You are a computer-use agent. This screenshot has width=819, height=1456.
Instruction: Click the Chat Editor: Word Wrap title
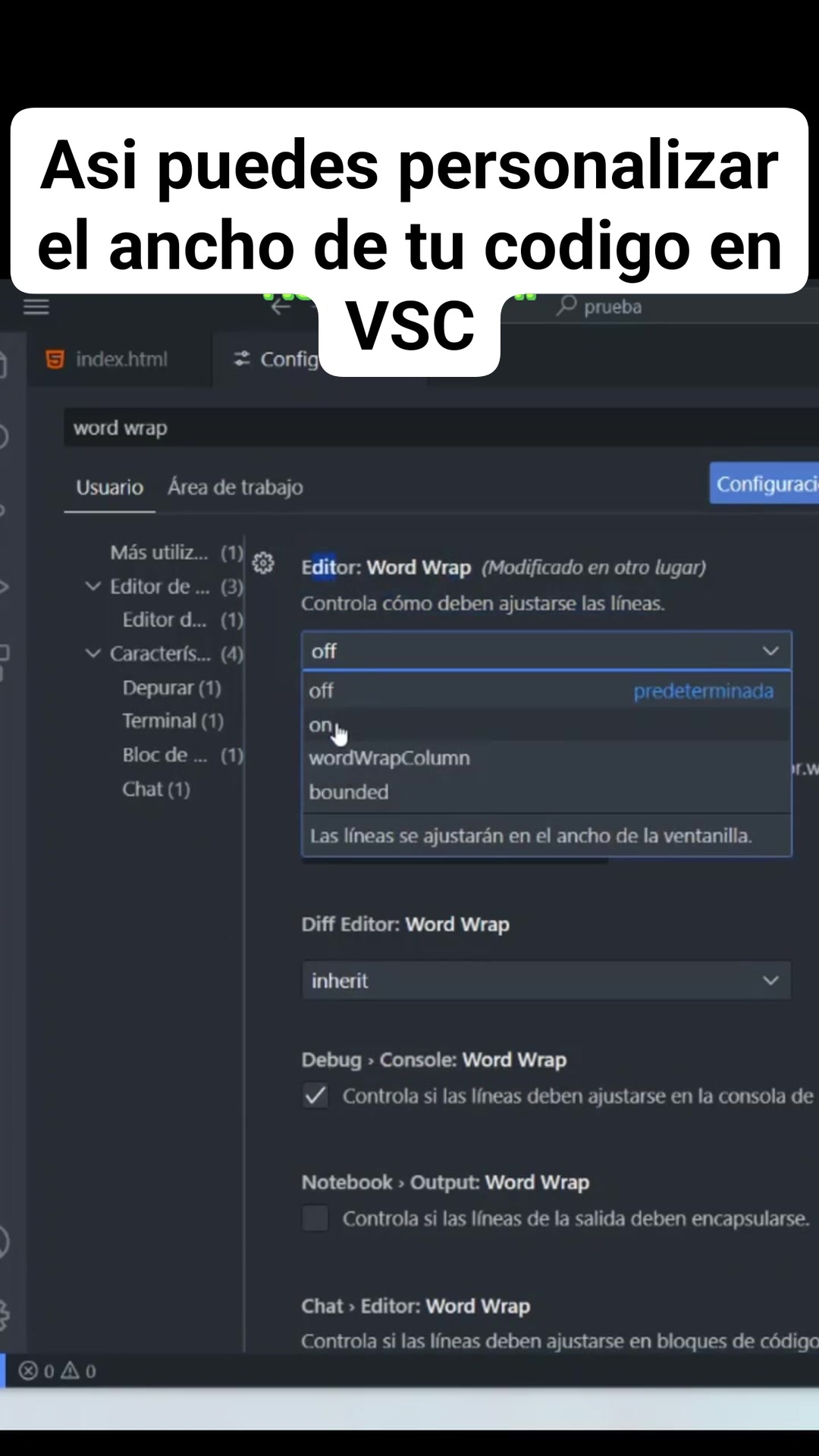416,1306
